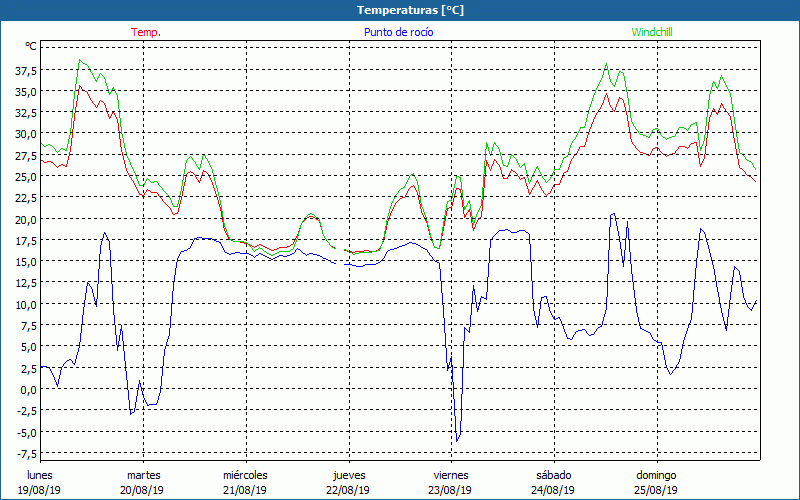Click the 'viernes' day label
This screenshot has height=500, width=800.
pyautogui.click(x=451, y=475)
